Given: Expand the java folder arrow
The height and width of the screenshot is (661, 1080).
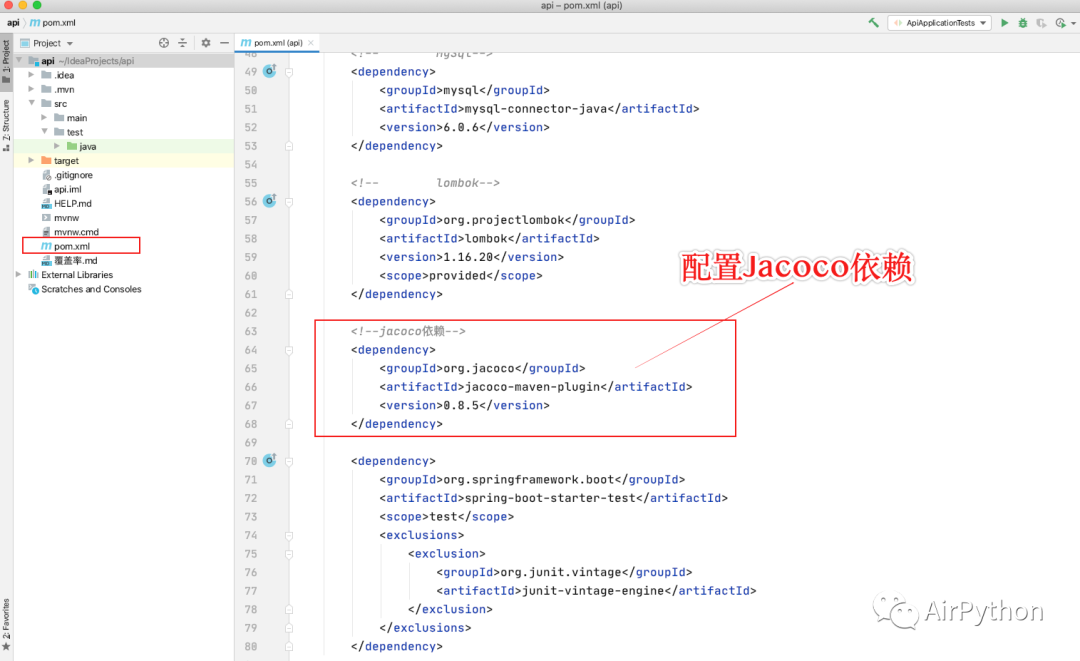Looking at the screenshot, I should [x=56, y=146].
